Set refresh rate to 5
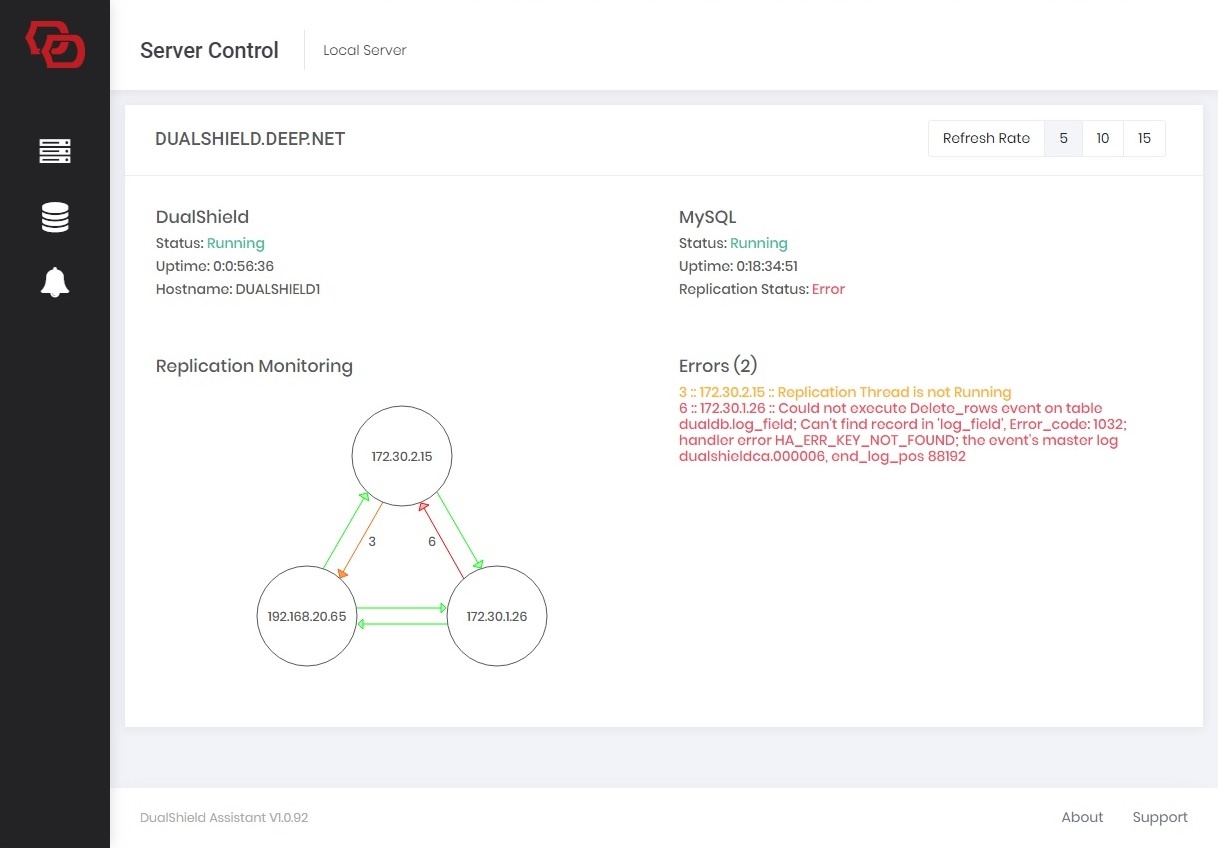1218x848 pixels. pyautogui.click(x=1063, y=139)
